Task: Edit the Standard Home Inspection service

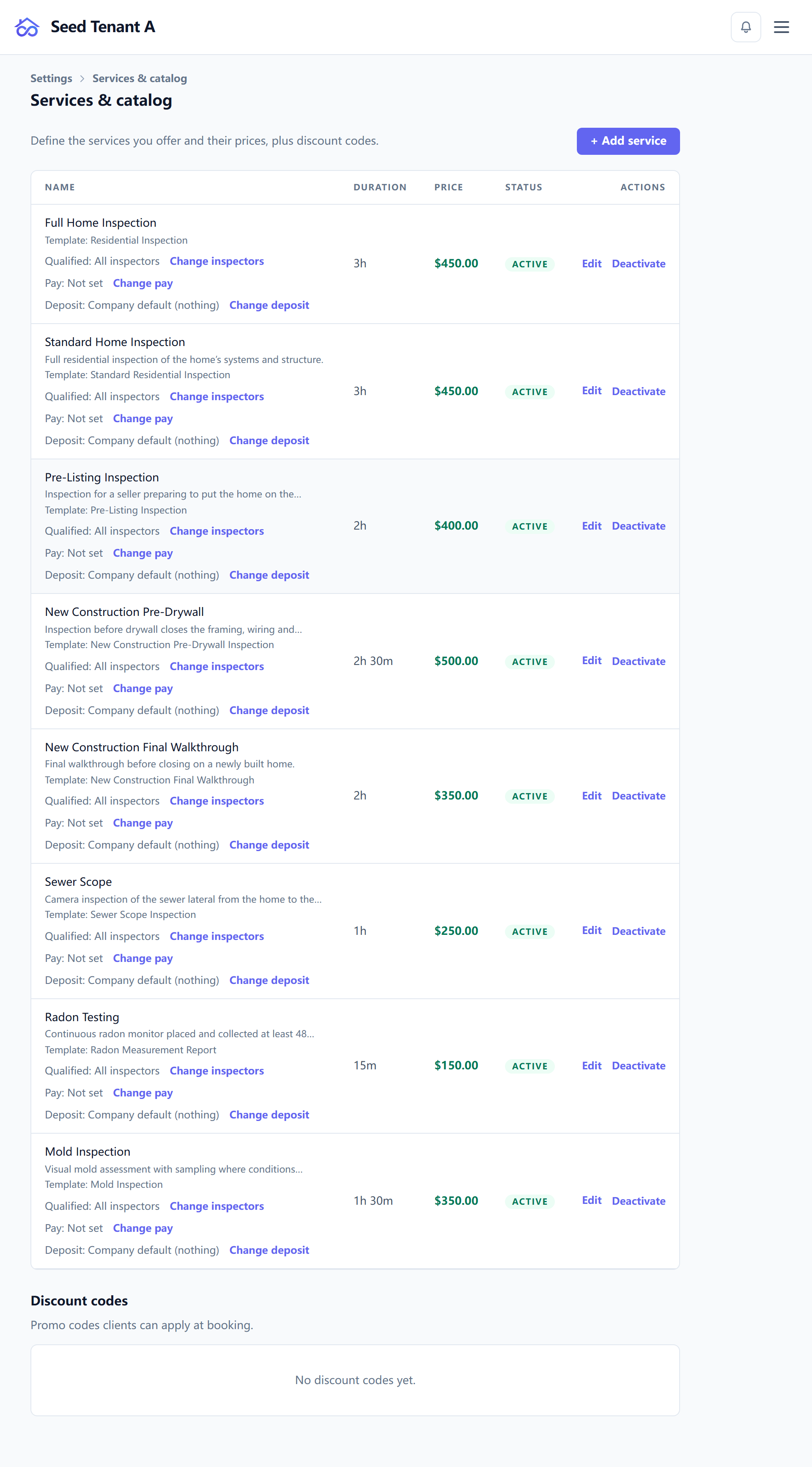Action: pyautogui.click(x=592, y=391)
